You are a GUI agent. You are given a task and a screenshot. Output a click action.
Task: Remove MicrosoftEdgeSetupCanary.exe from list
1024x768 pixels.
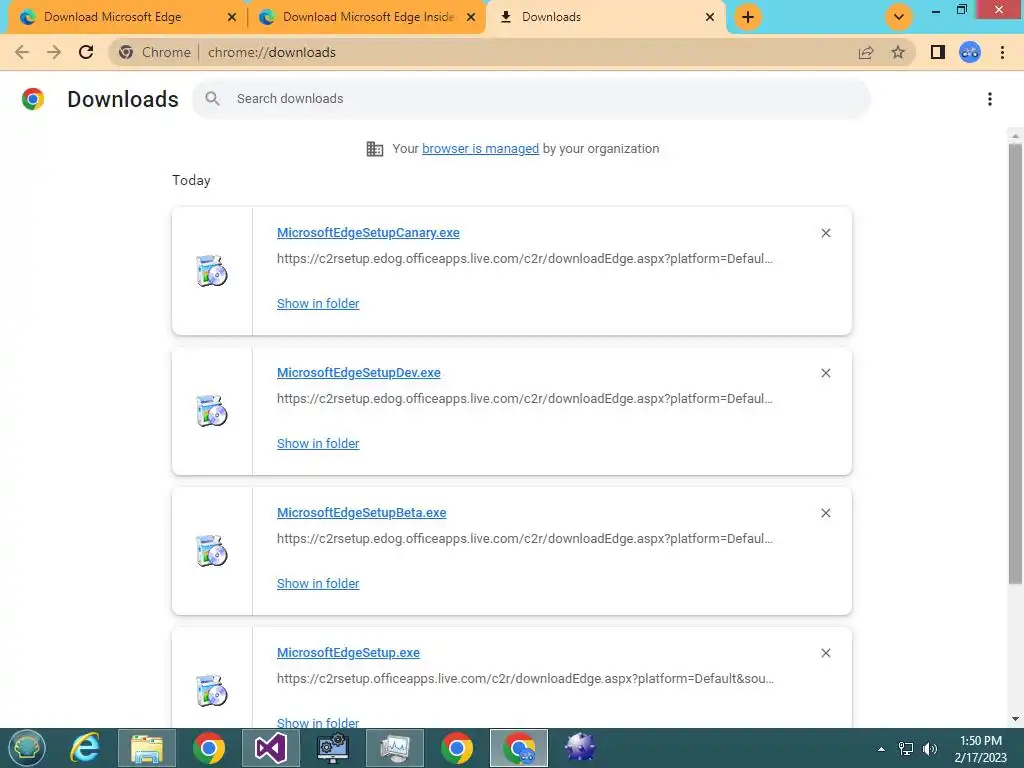coord(825,233)
